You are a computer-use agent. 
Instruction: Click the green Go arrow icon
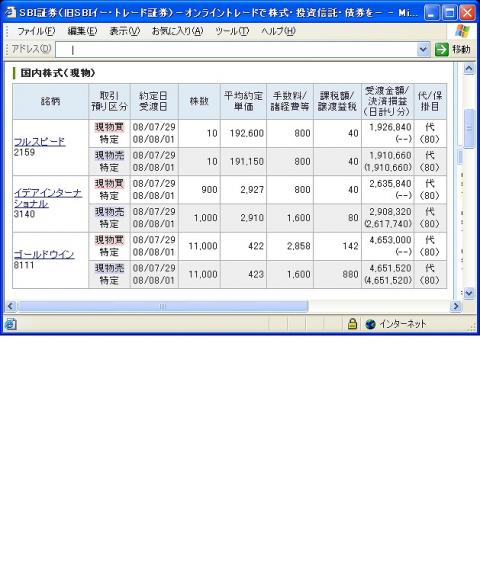coord(441,49)
